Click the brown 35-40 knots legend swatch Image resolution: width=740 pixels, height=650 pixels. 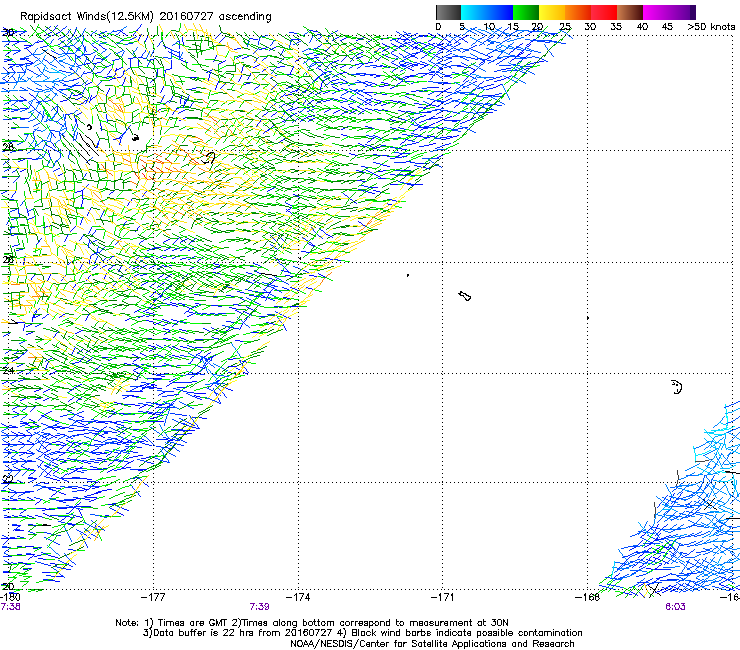[x=630, y=12]
